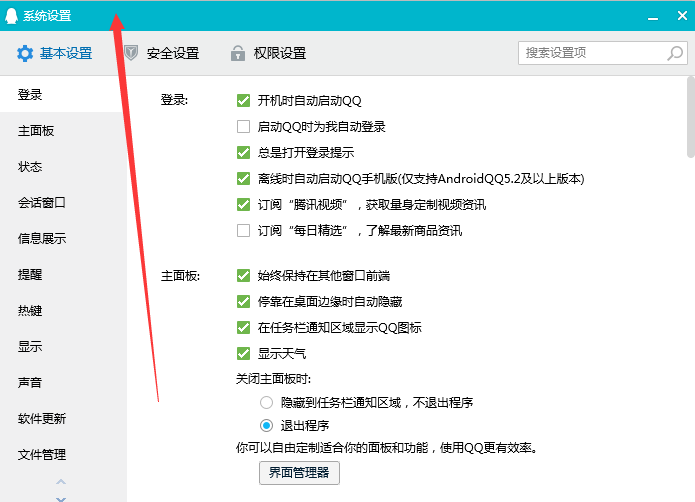The height and width of the screenshot is (502, 695).
Task: Focus the 搜索设置项 search field
Action: (603, 53)
